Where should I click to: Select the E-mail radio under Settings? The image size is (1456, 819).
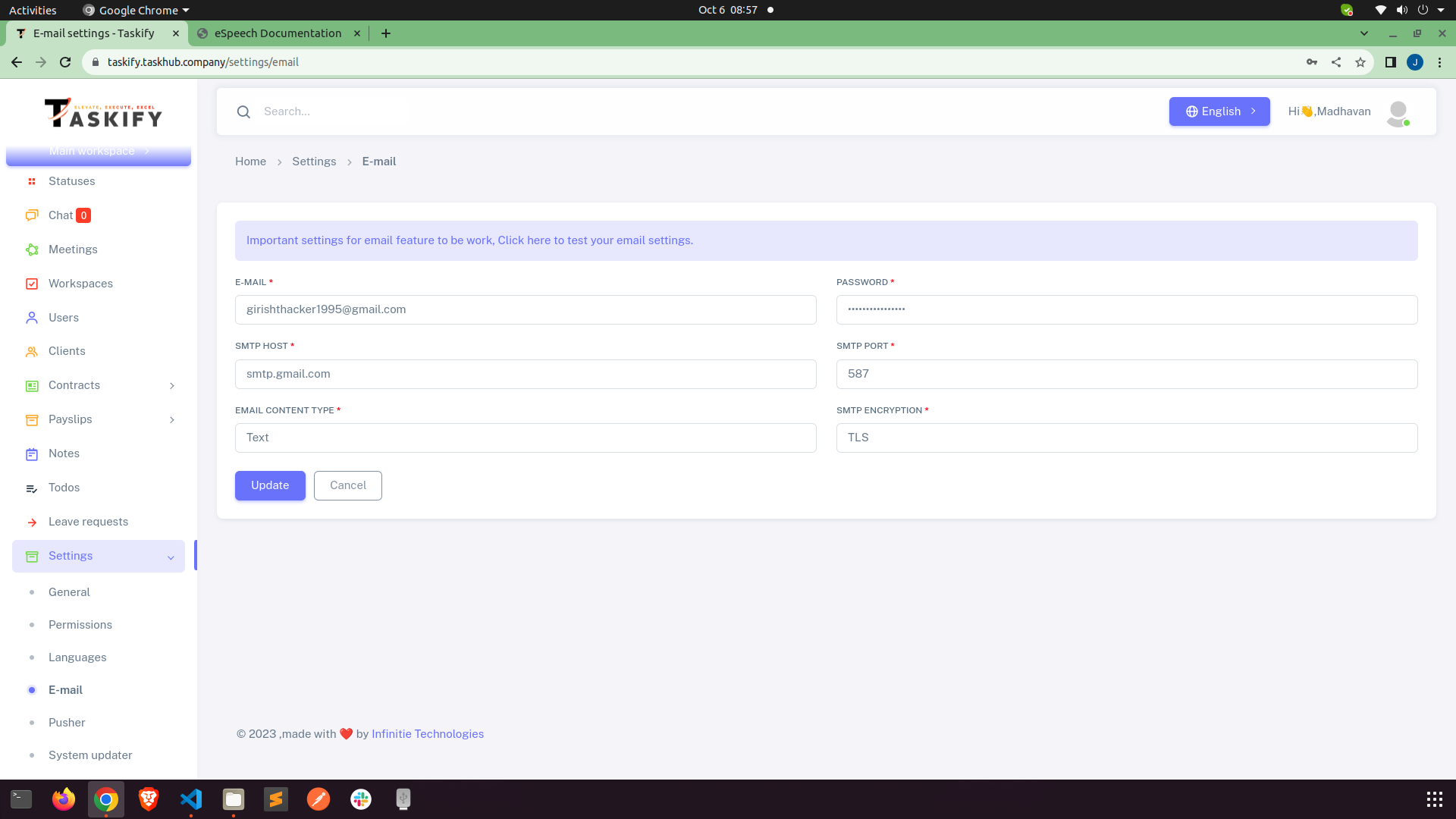click(32, 690)
